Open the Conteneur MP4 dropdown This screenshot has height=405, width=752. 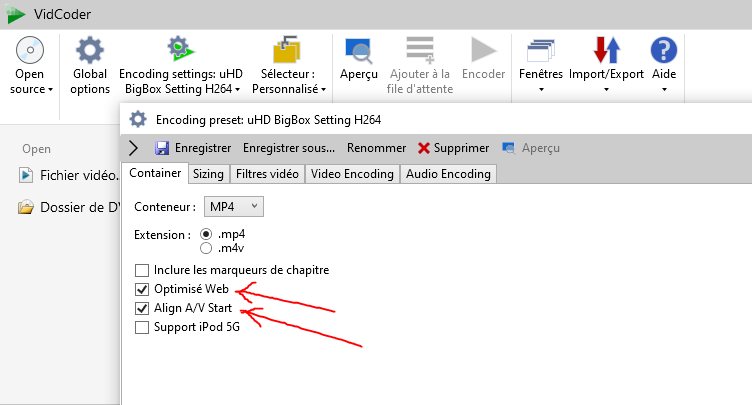click(x=234, y=207)
